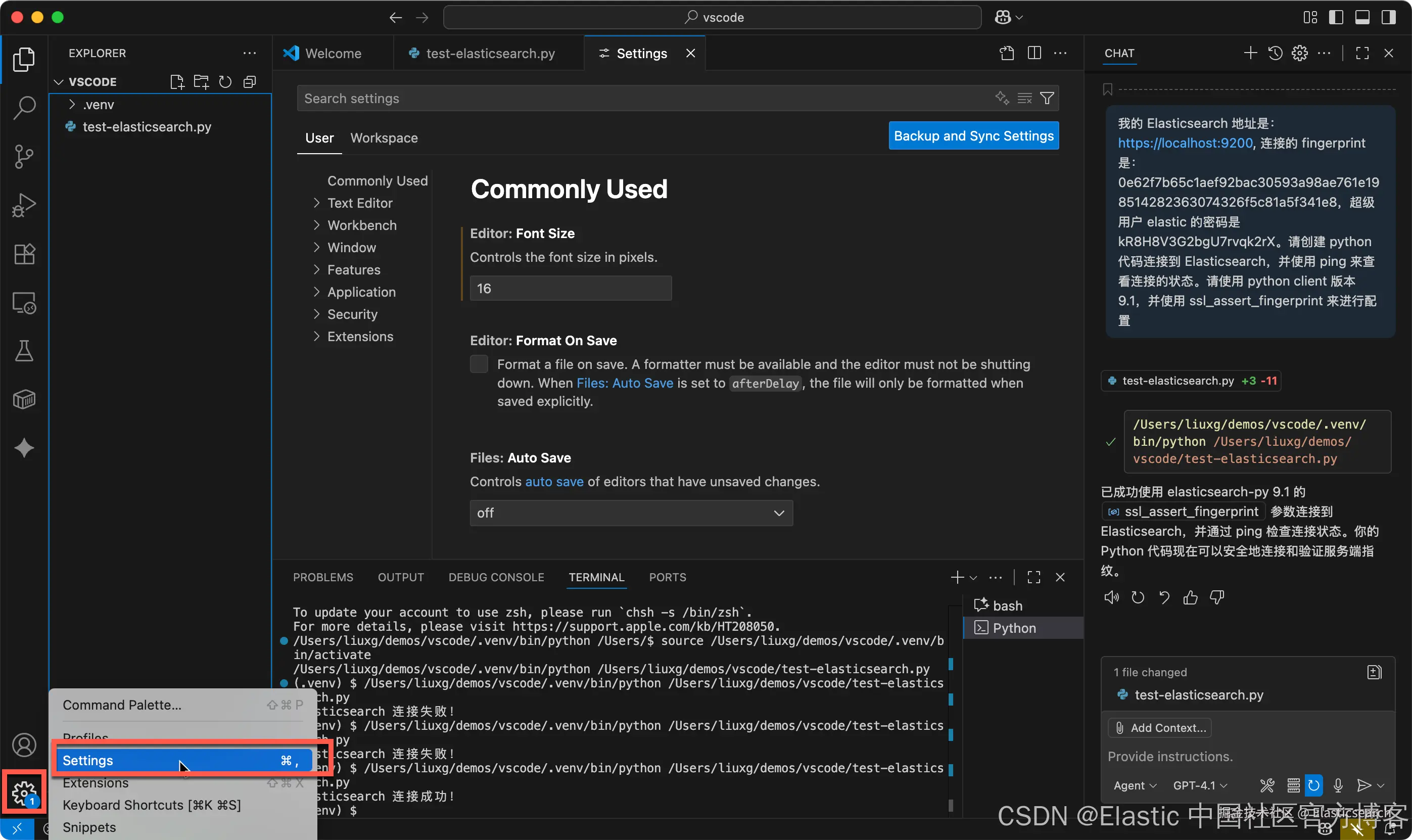Open new terminal launch profile dropdown
The height and width of the screenshot is (840, 1412).
click(x=973, y=578)
